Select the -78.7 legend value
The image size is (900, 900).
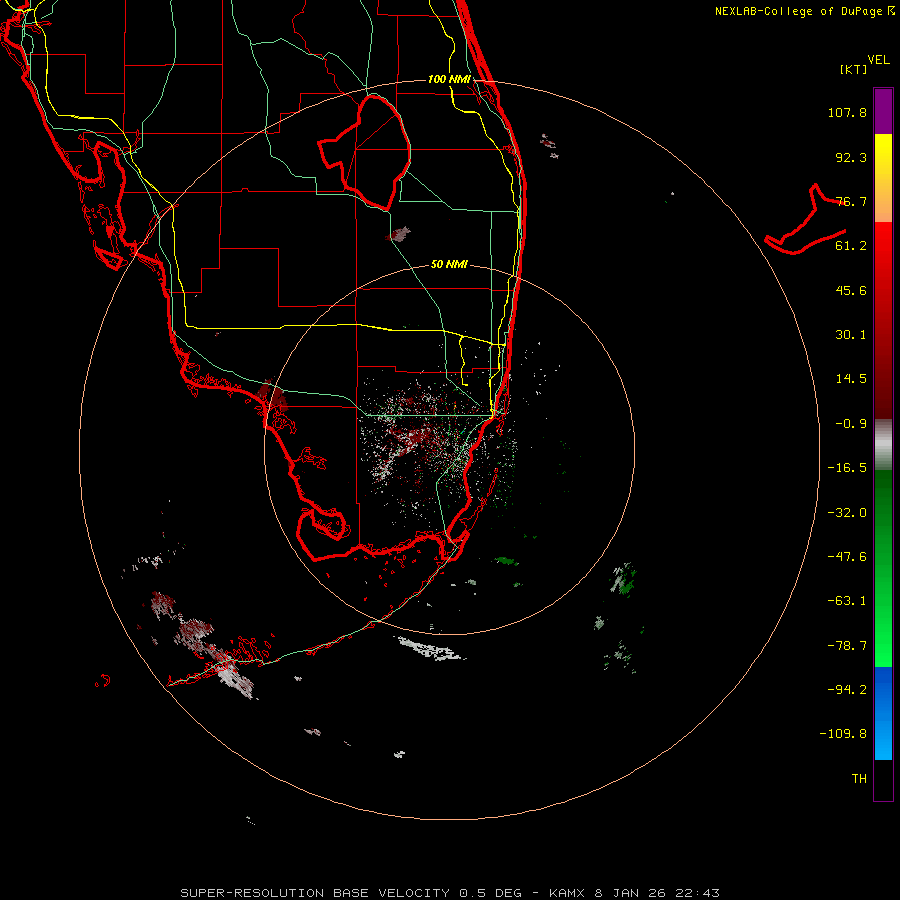point(847,646)
